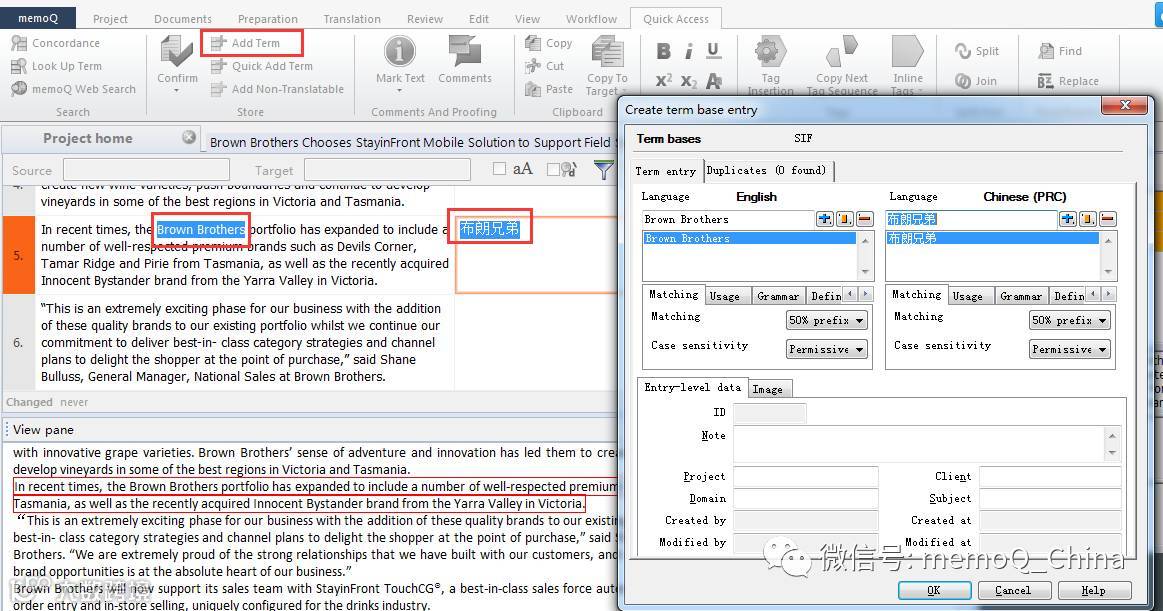Click the Subject entry-level field
This screenshot has width=1163, height=611.
(1050, 498)
